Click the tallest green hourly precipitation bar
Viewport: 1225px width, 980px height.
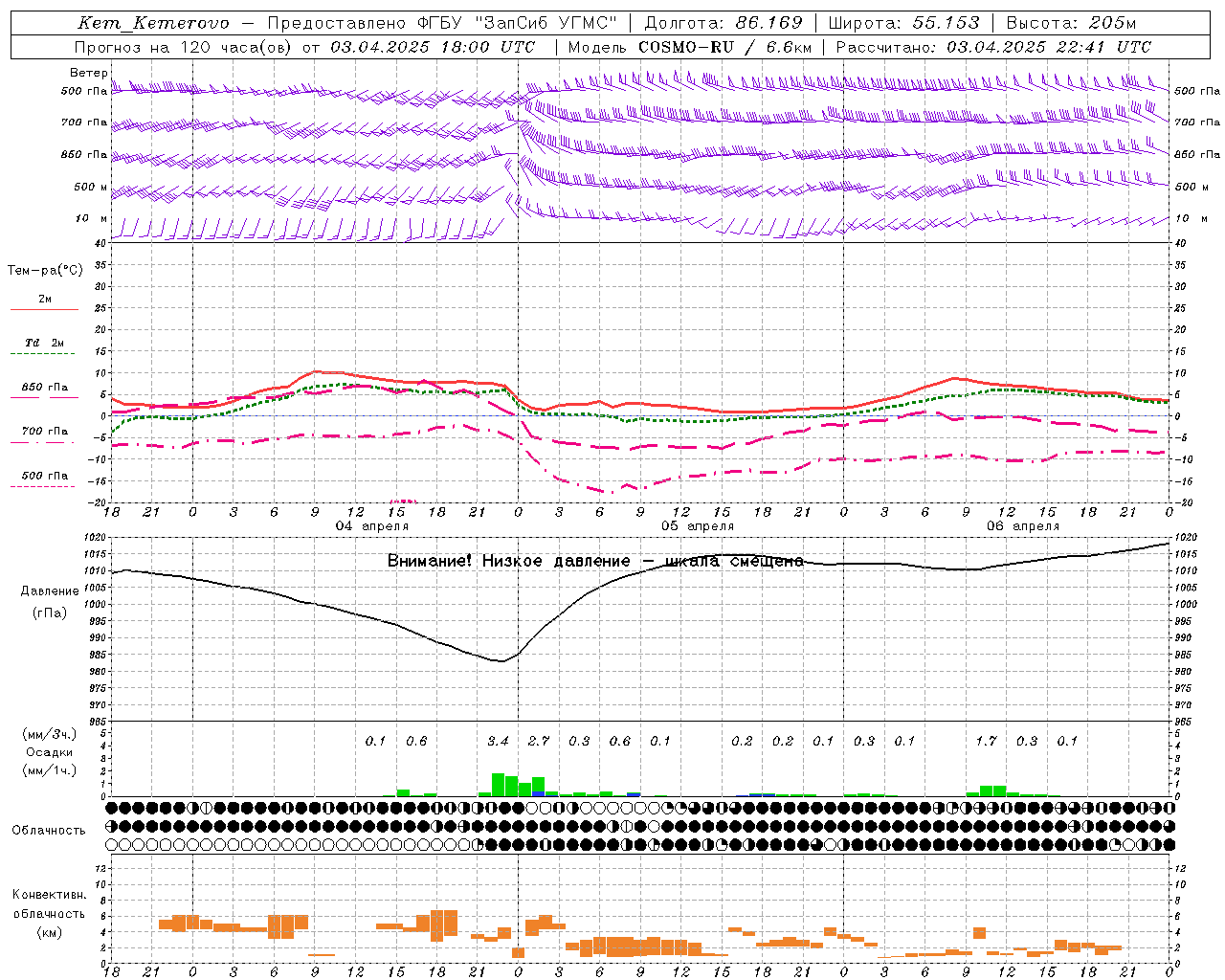pos(498,785)
